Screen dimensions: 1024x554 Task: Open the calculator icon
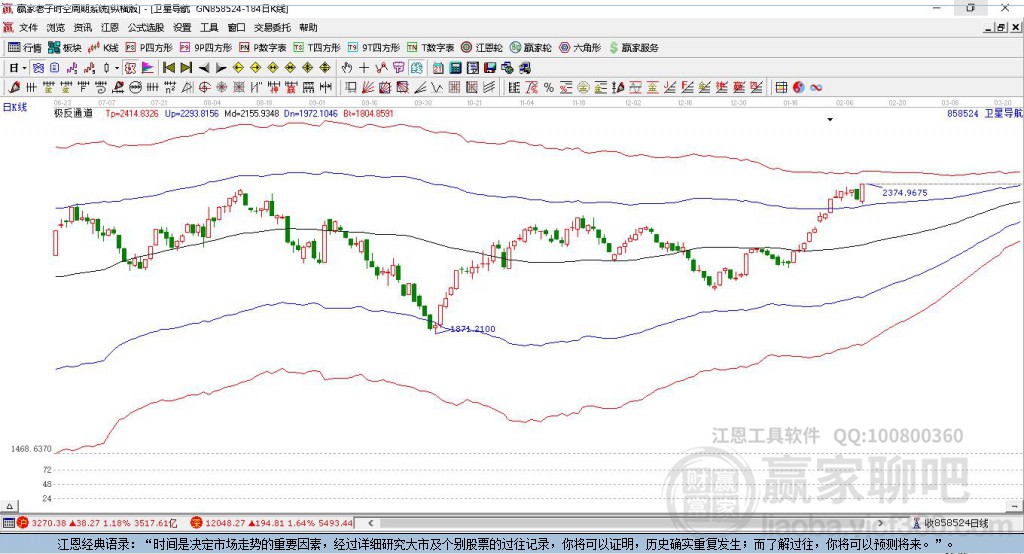[455, 68]
